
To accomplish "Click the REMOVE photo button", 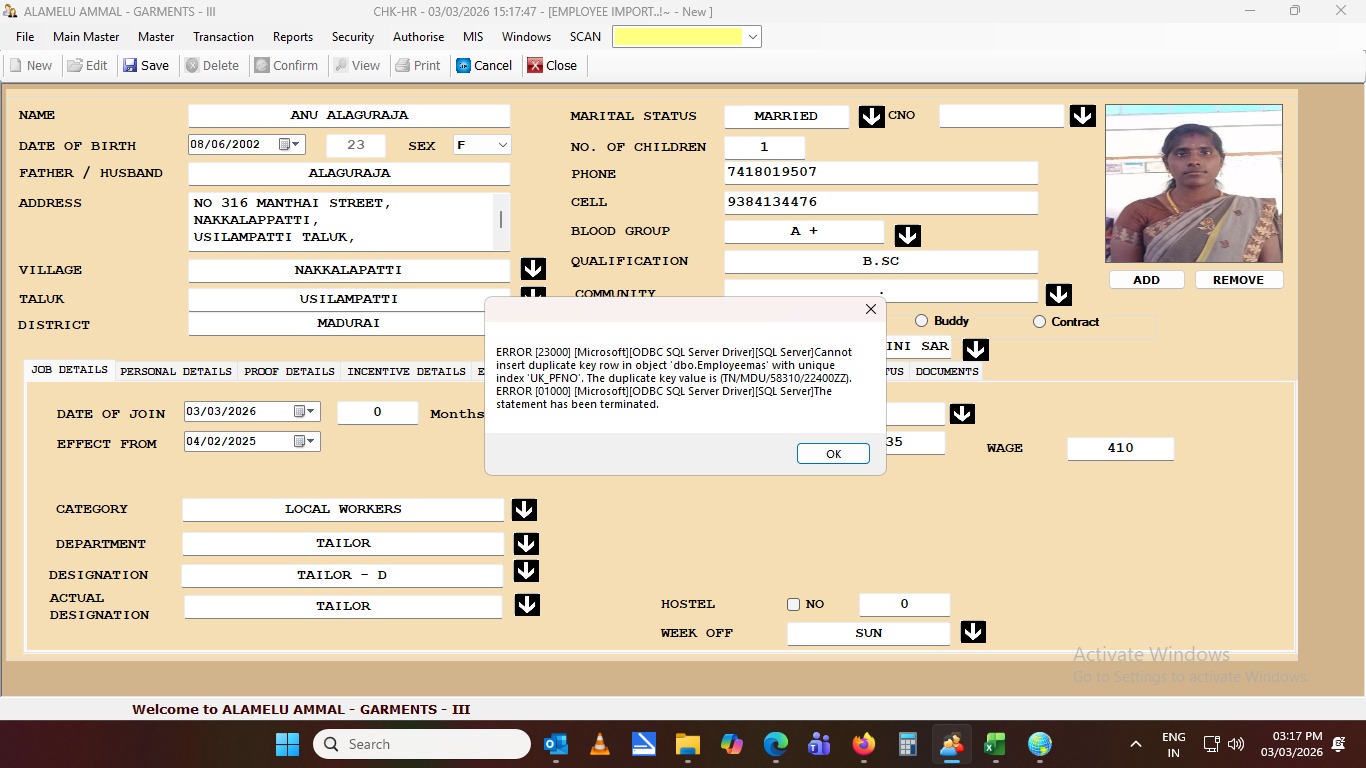I will click(1238, 280).
